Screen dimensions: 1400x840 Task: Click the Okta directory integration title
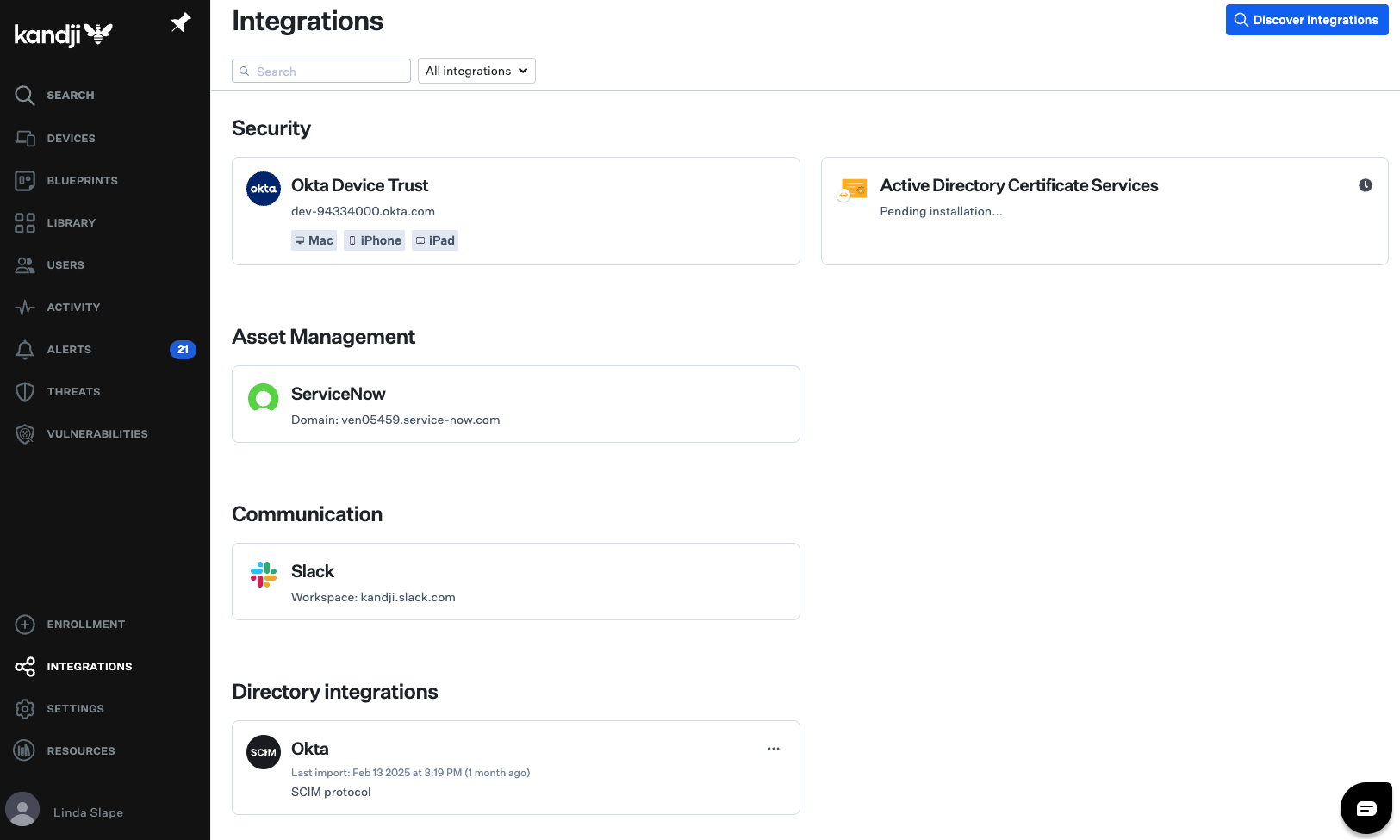tap(310, 749)
